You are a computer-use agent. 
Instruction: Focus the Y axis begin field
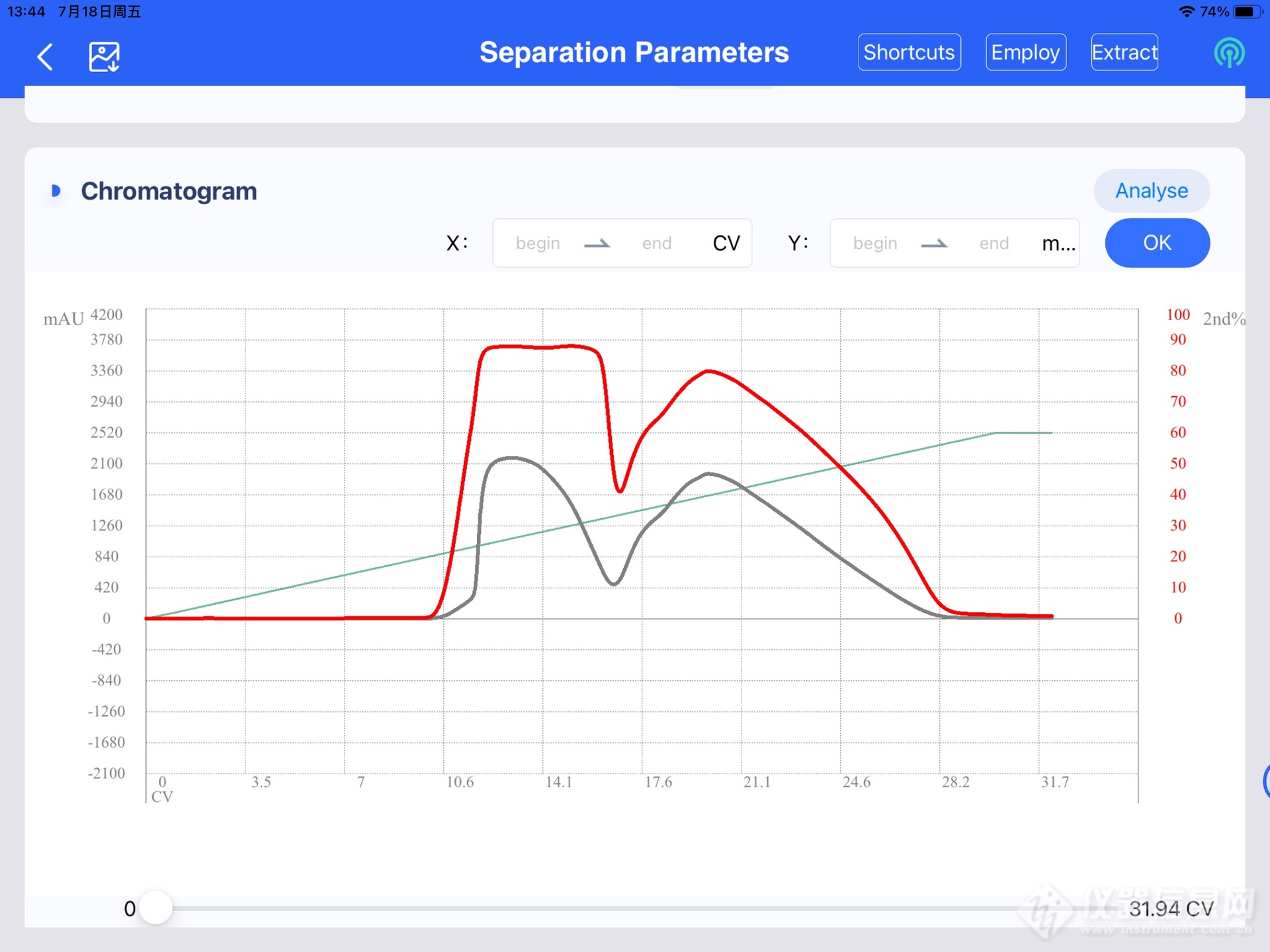(875, 243)
